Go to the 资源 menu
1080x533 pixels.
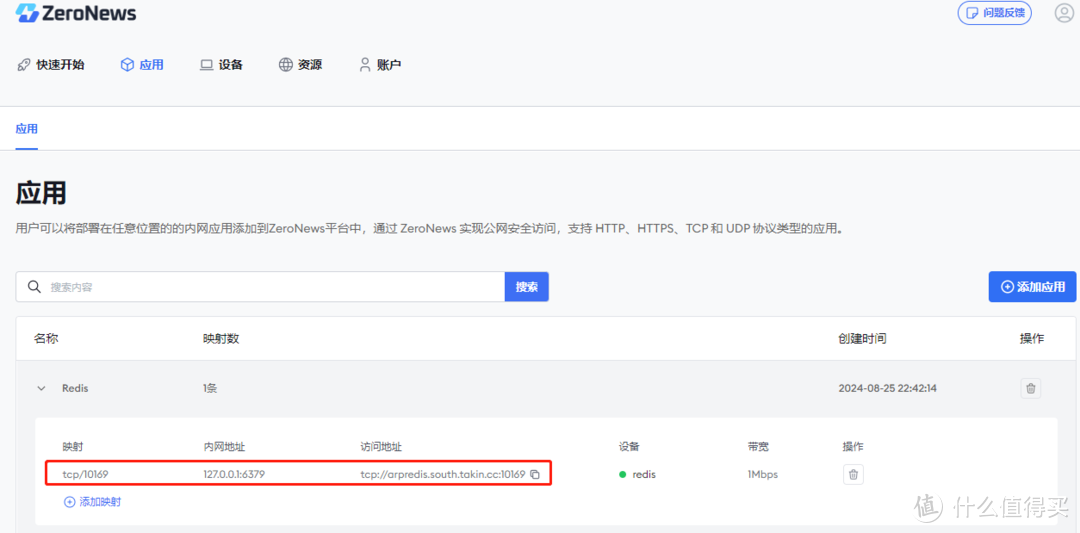click(300, 65)
